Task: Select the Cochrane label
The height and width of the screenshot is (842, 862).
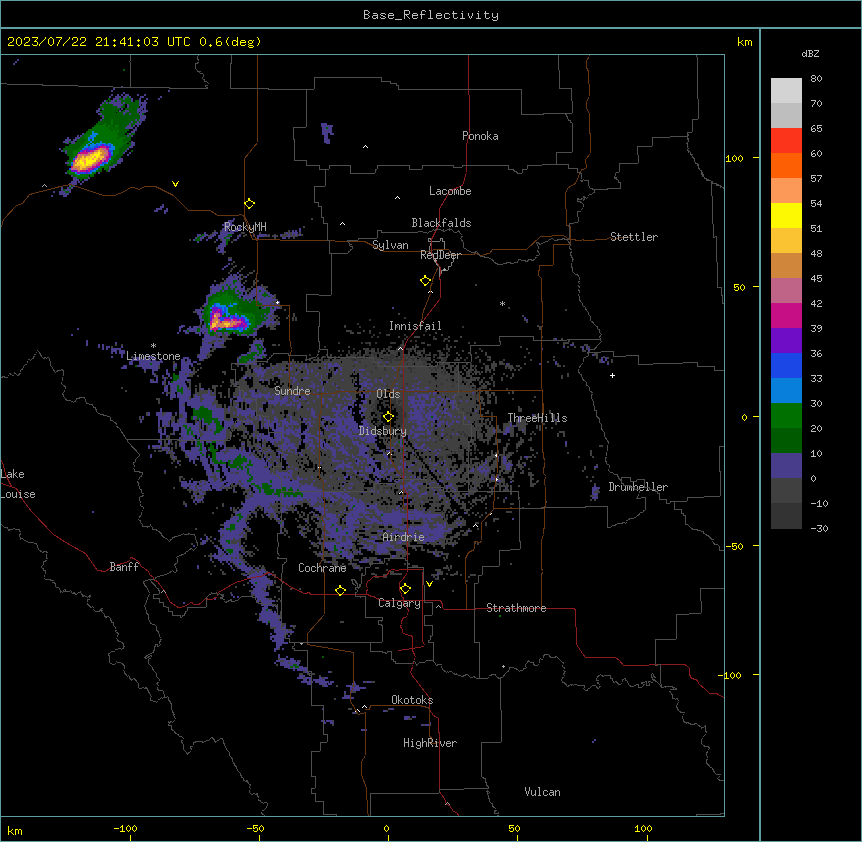Action: coord(322,568)
